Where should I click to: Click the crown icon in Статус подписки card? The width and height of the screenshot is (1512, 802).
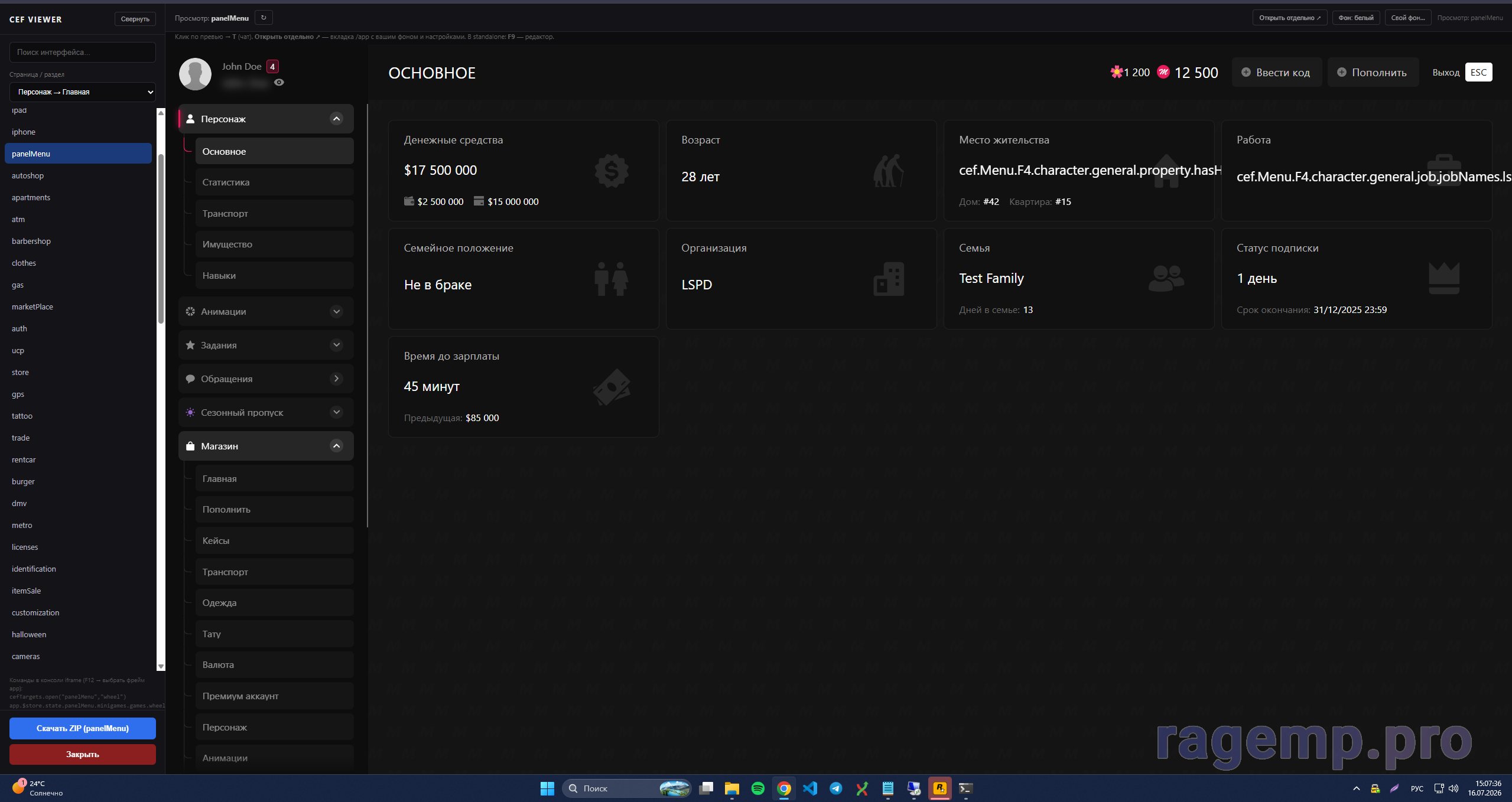coord(1443,278)
